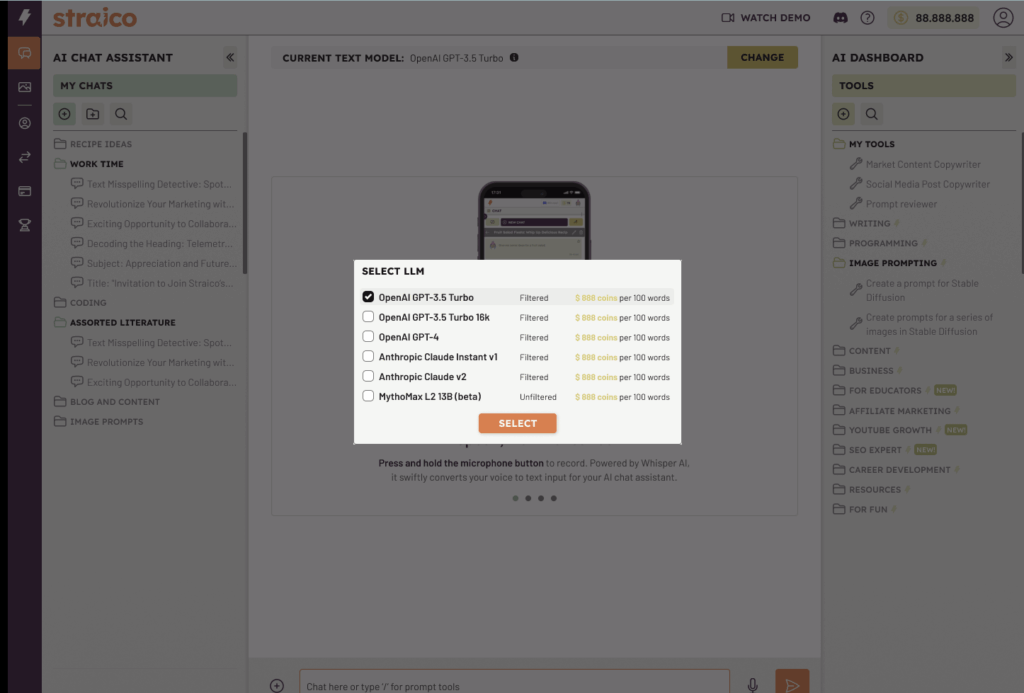Create a new chat with plus icon
The image size is (1024, 693).
pyautogui.click(x=65, y=114)
